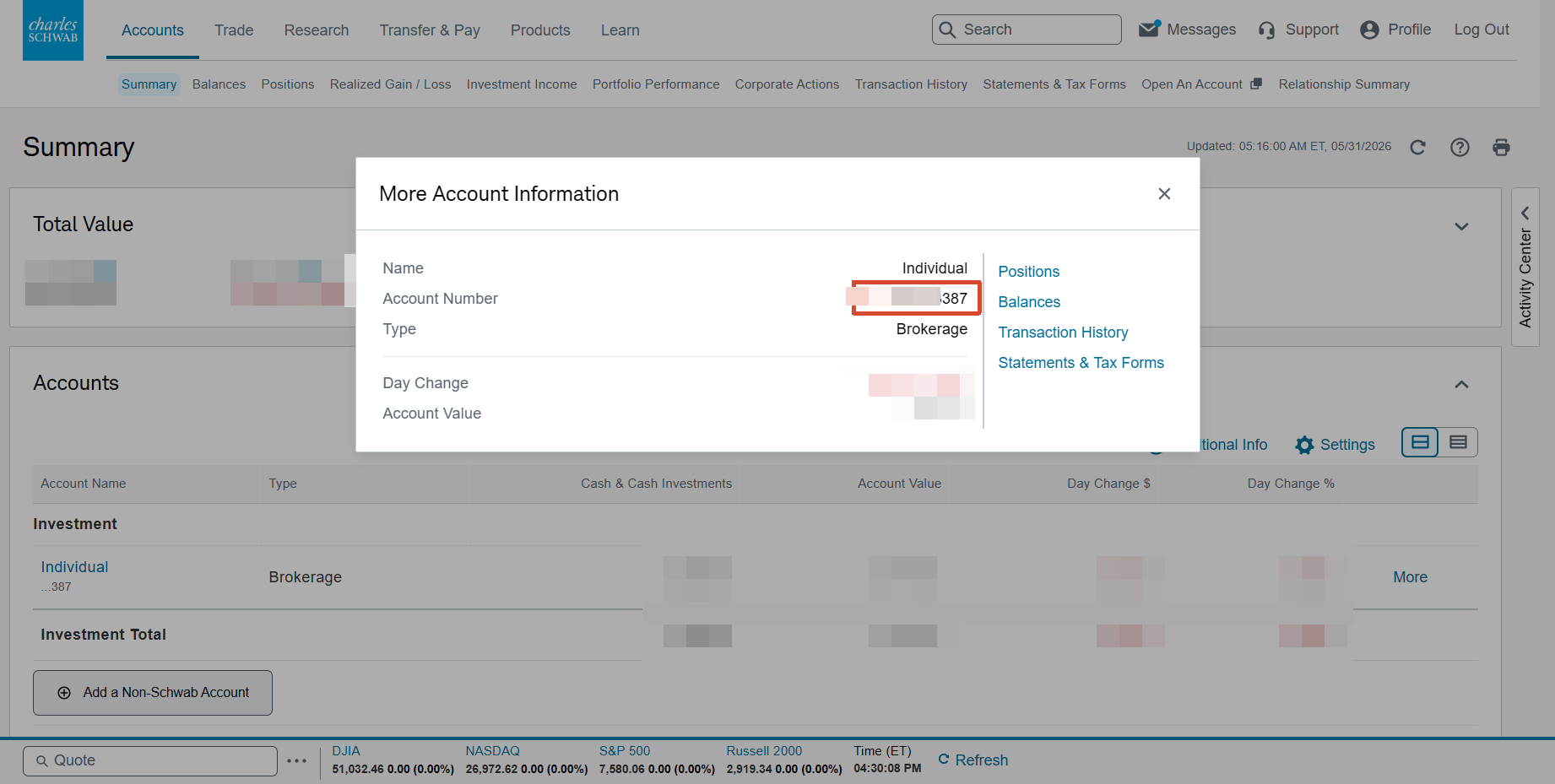The width and height of the screenshot is (1555, 784).
Task: Sort by Type column header
Action: click(x=283, y=484)
